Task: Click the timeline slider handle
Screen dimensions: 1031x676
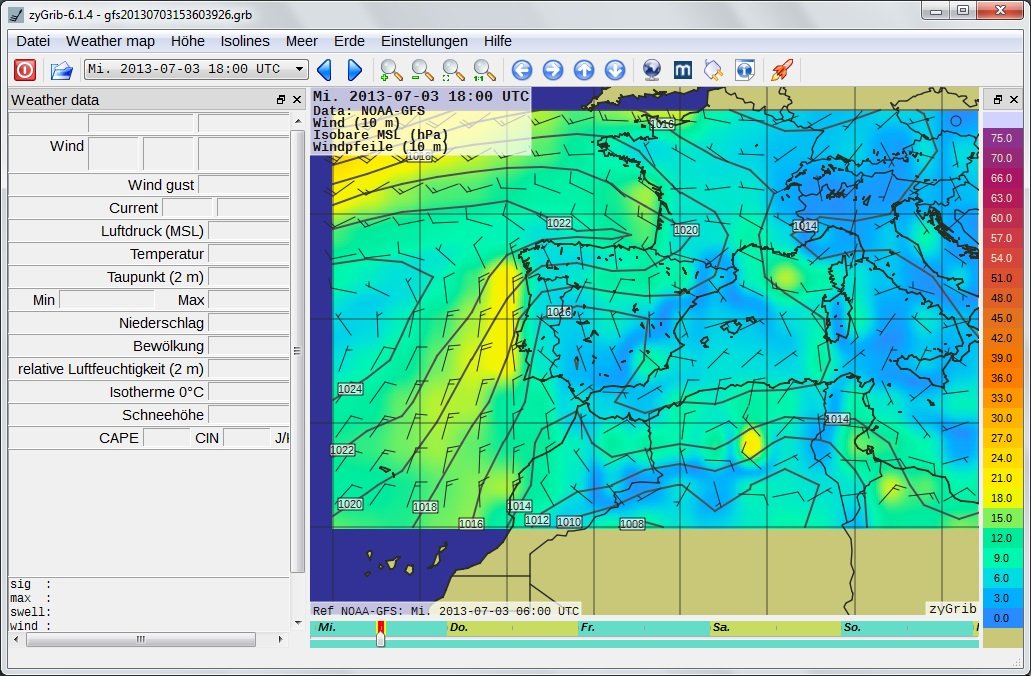Action: pos(380,636)
